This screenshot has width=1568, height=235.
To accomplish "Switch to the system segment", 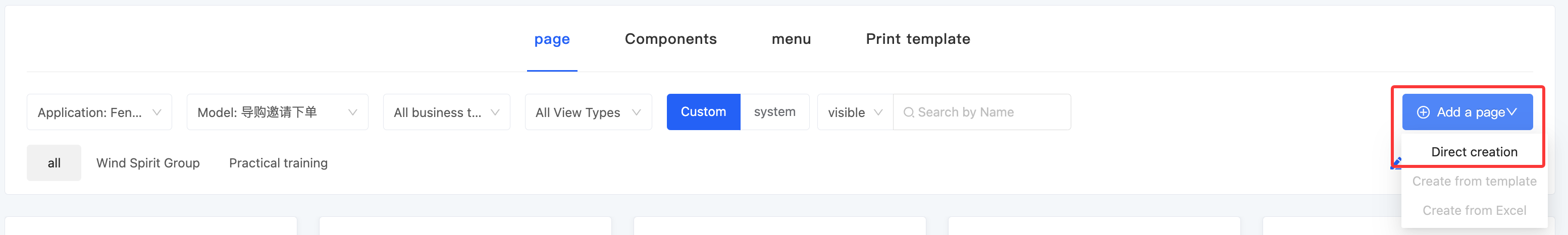I will (774, 112).
